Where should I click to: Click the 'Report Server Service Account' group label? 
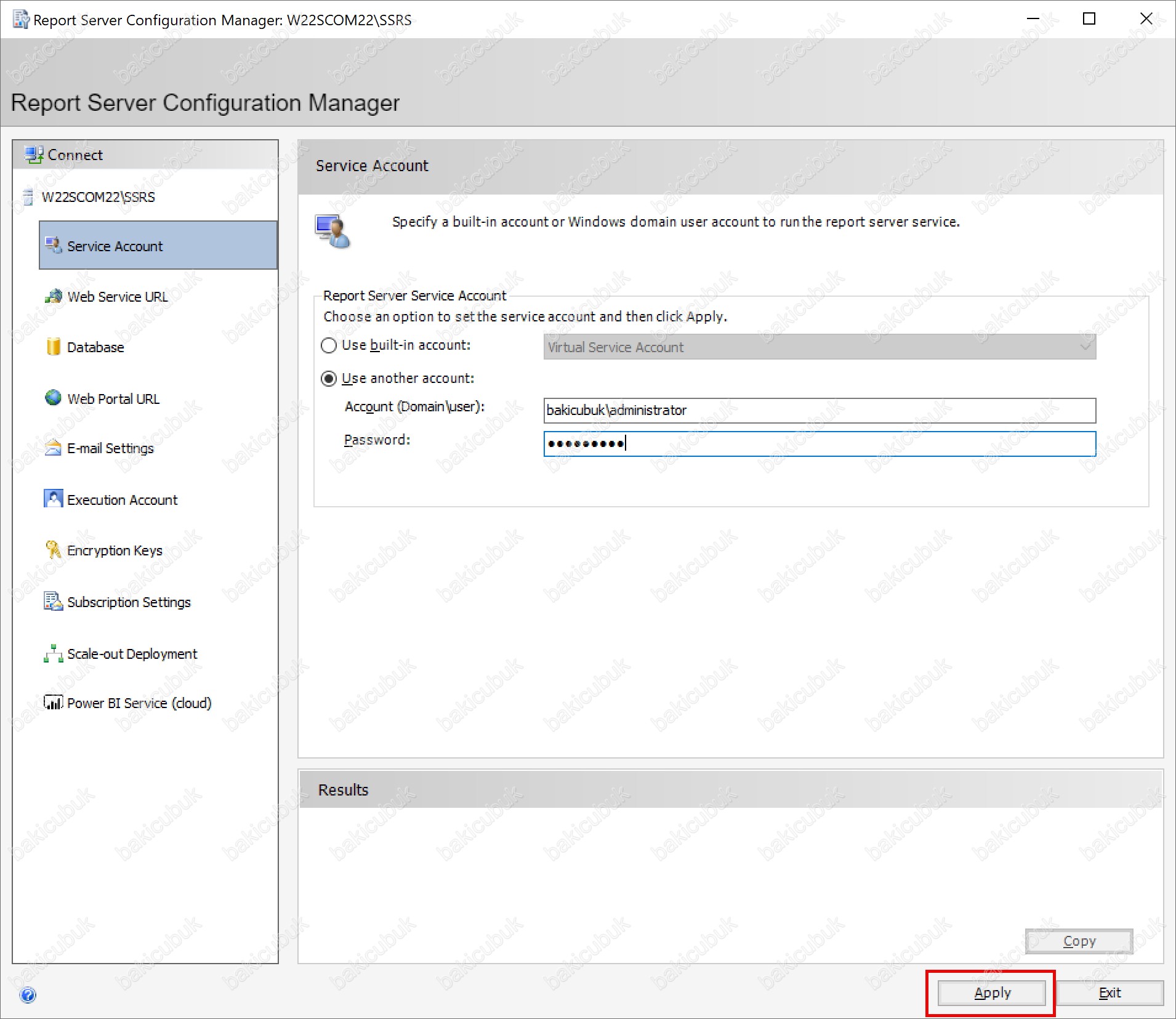click(x=414, y=296)
